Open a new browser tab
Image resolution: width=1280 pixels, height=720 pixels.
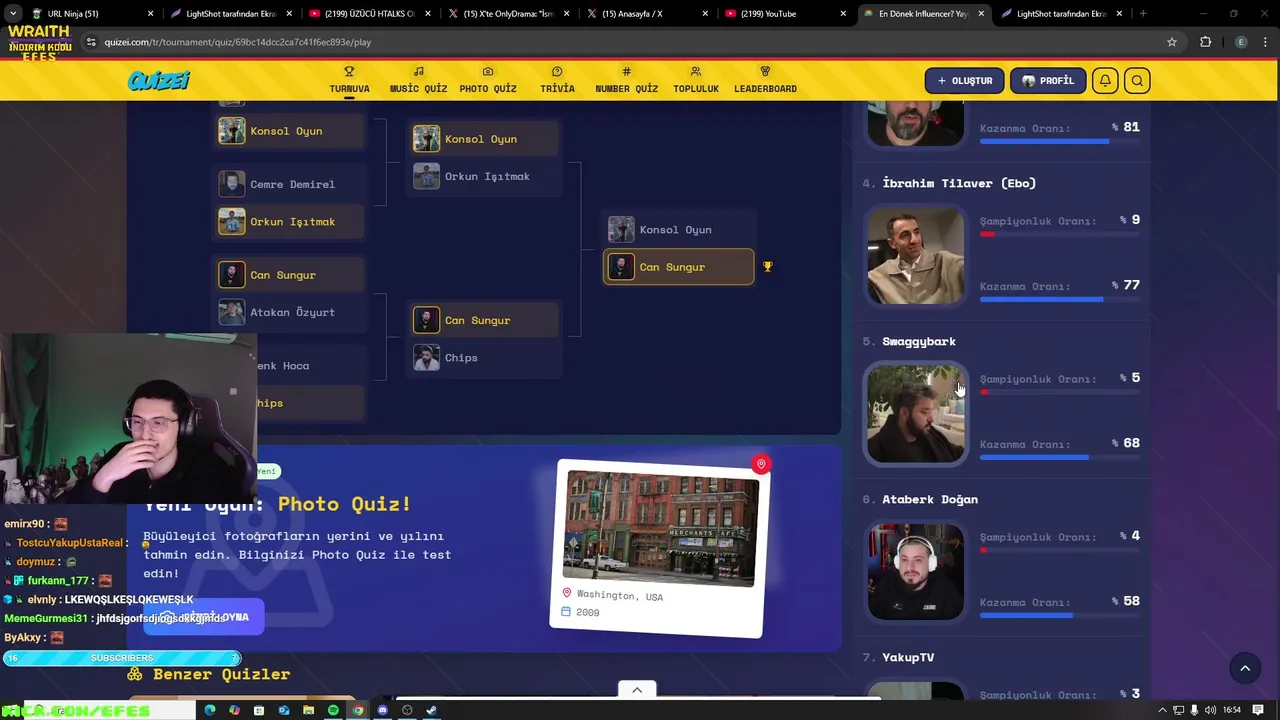click(1143, 14)
